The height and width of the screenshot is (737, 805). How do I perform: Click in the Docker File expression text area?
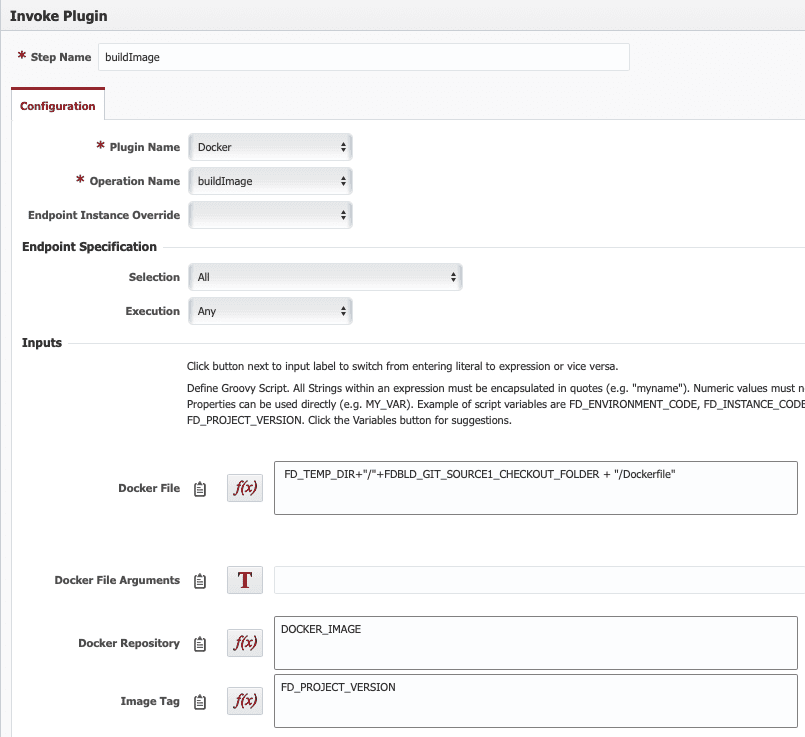[x=535, y=488]
